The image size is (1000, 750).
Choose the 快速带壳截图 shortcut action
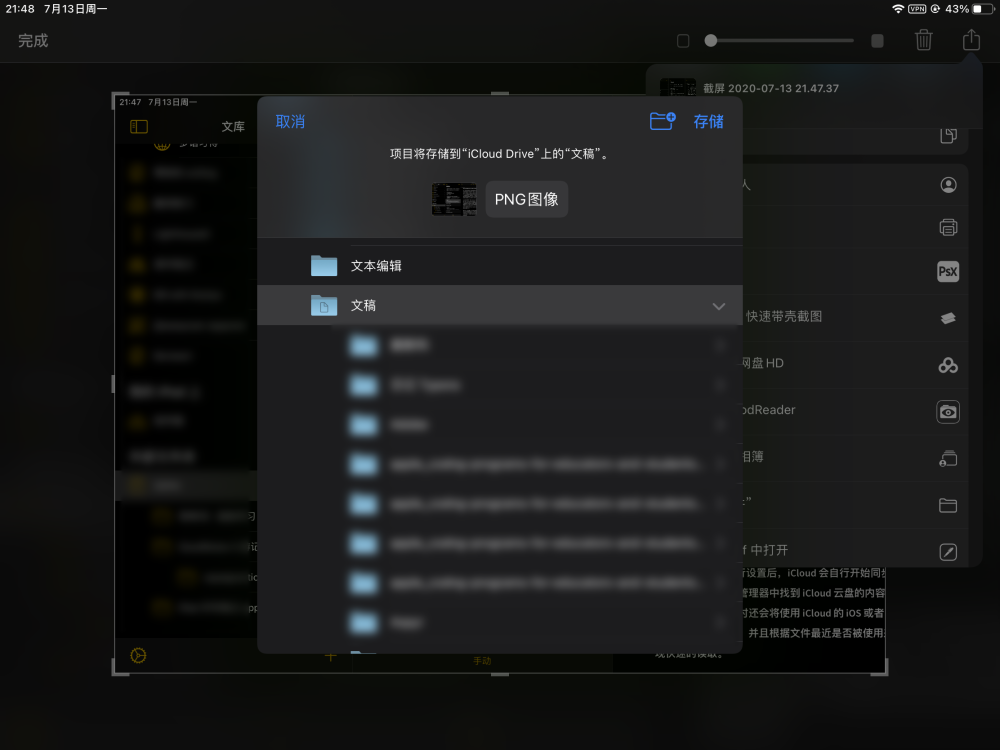point(784,316)
